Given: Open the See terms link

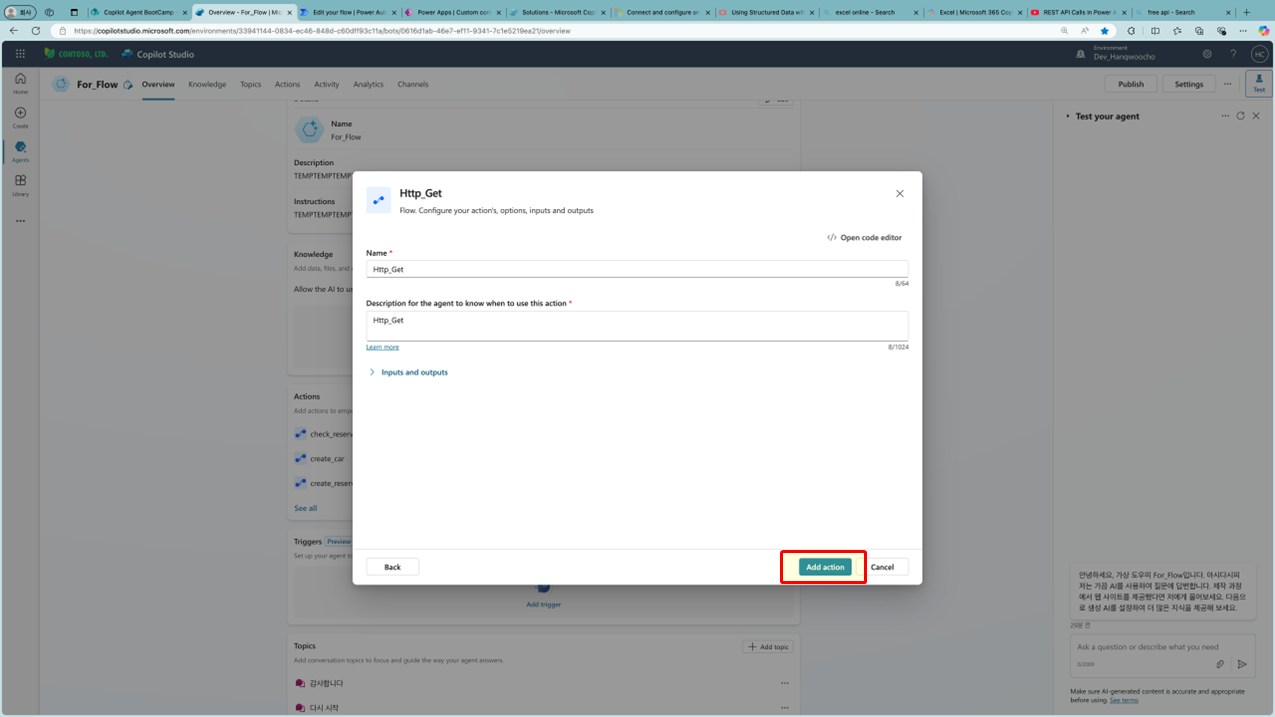Looking at the screenshot, I should tap(1124, 700).
